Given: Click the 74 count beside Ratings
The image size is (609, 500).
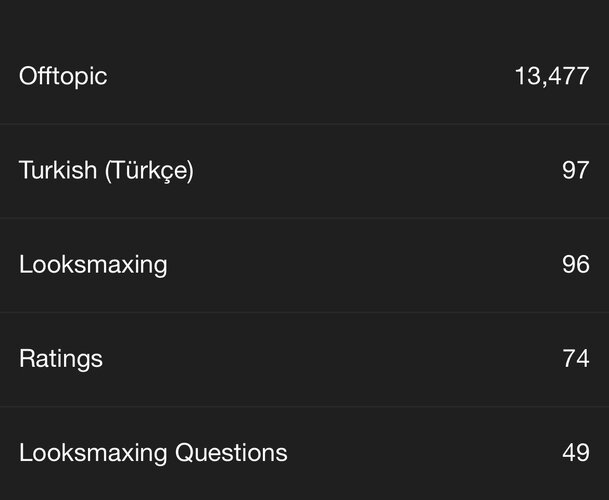Looking at the screenshot, I should click(575, 358).
